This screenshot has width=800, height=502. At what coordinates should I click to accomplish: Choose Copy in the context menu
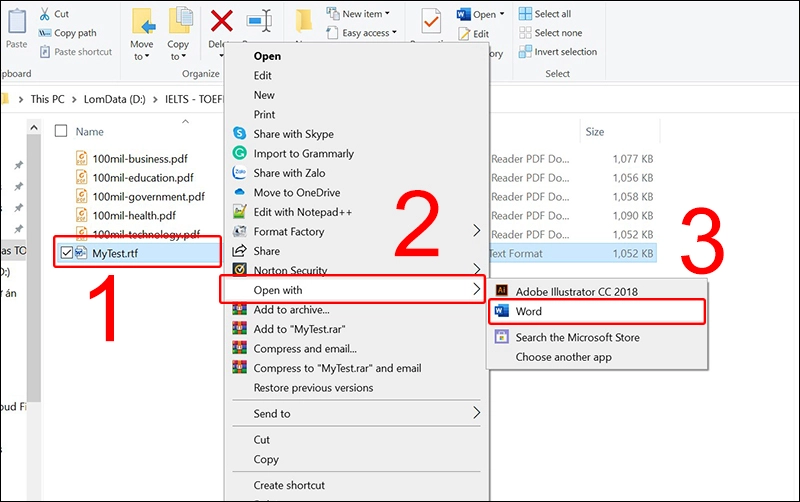point(266,459)
